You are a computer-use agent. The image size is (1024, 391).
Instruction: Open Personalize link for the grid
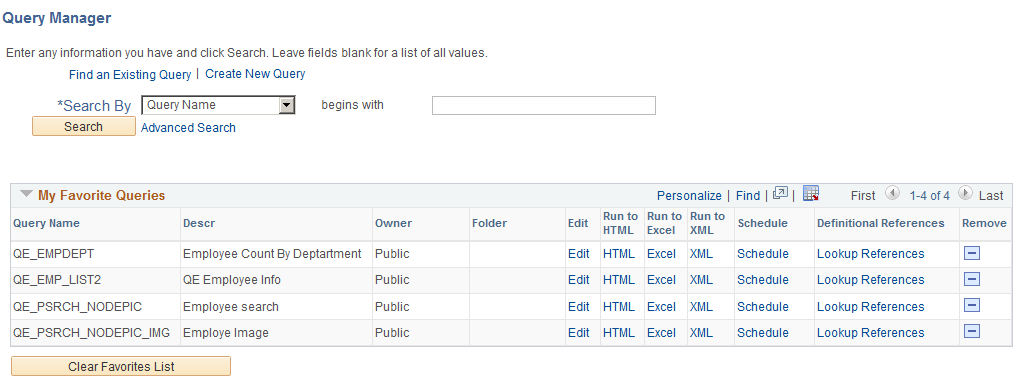(x=689, y=195)
